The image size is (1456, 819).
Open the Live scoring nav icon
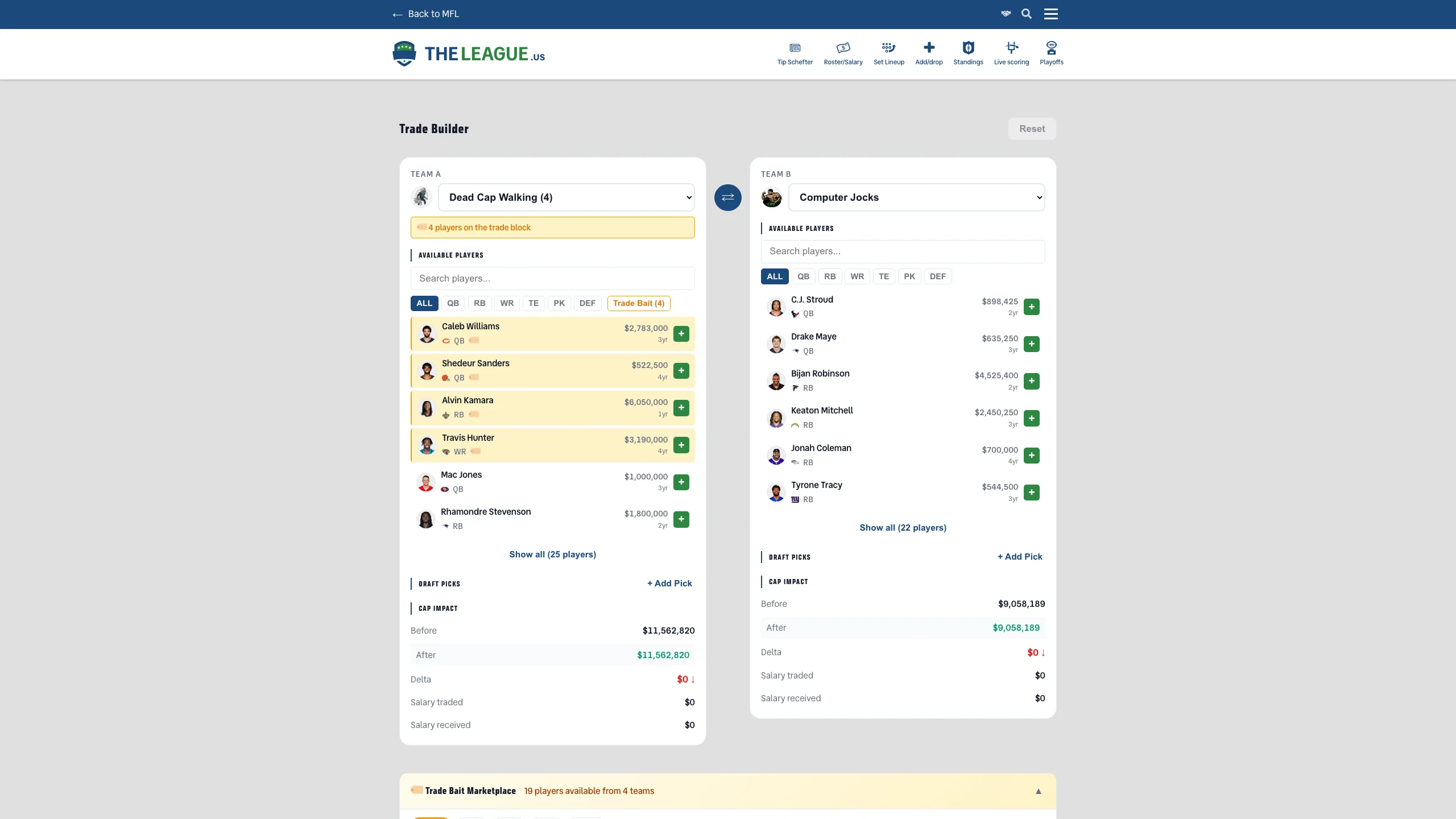click(x=1011, y=53)
